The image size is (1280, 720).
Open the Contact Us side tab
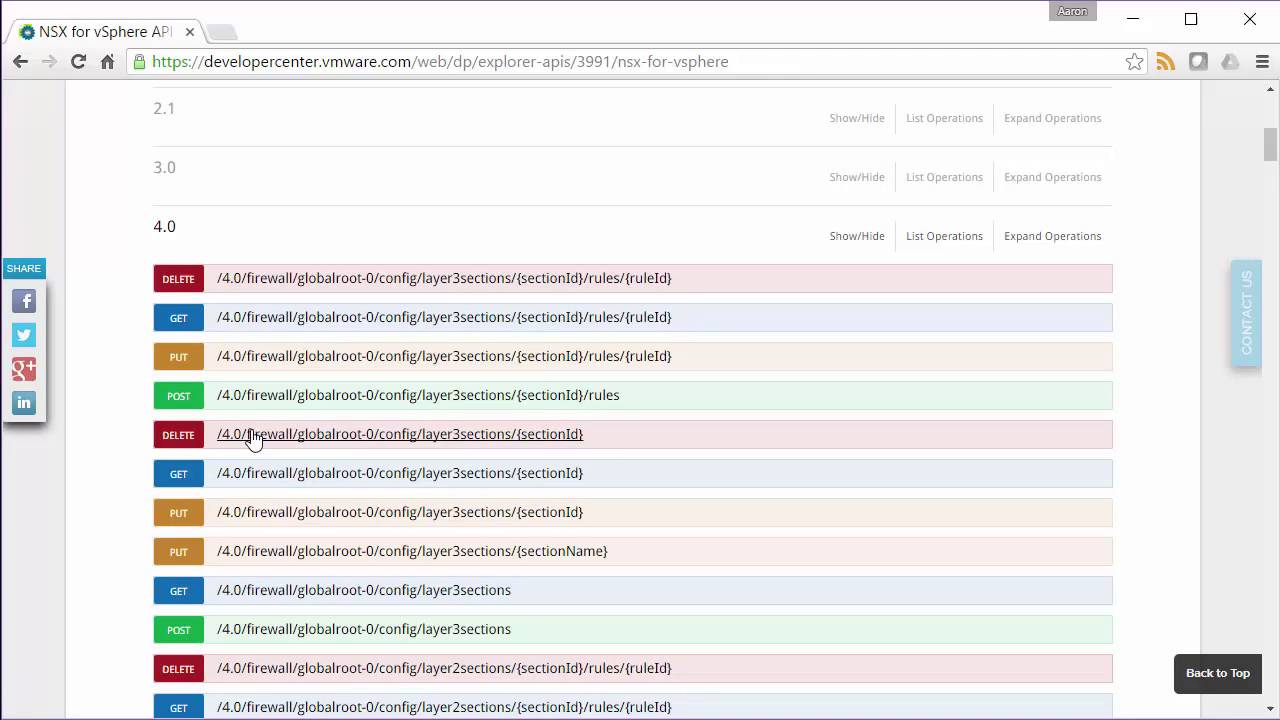pos(1246,313)
